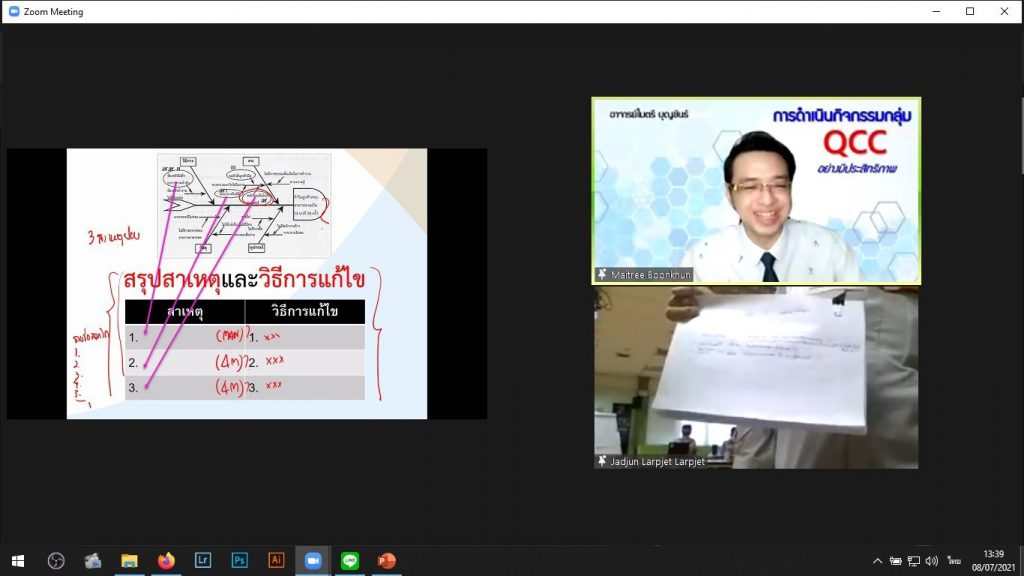Open PowerPoint from the taskbar

point(386,561)
